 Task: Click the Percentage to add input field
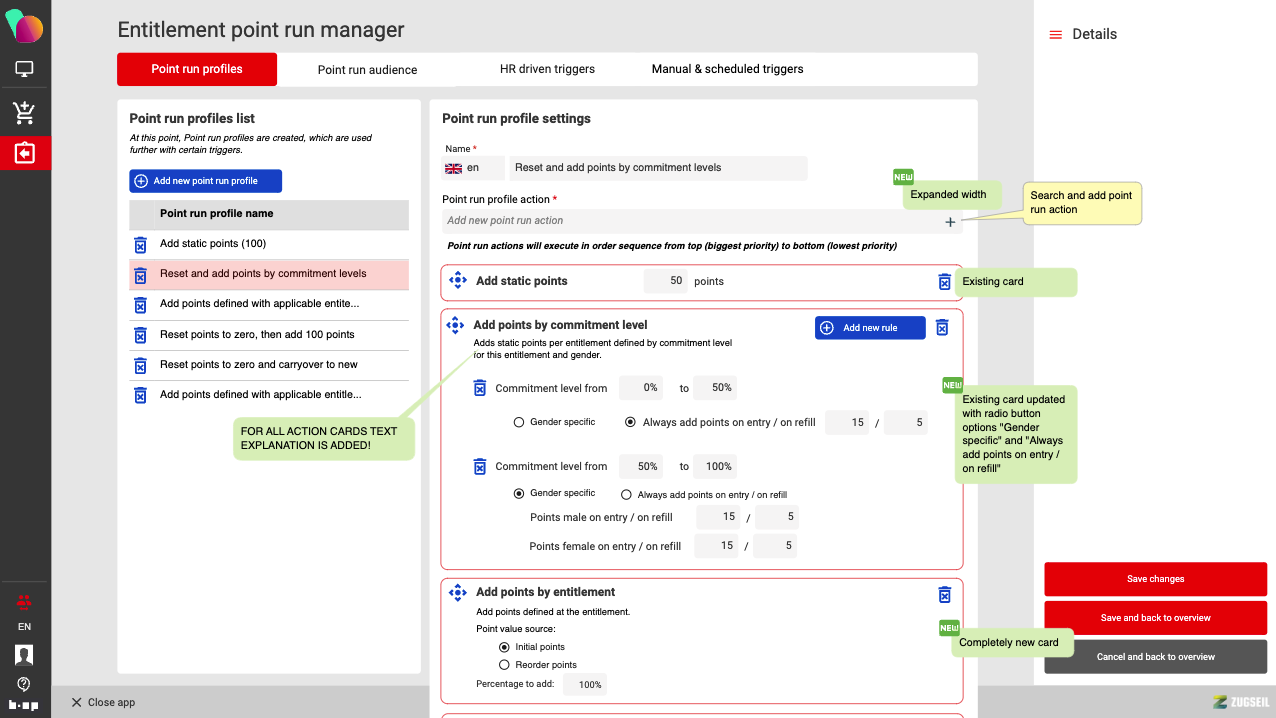coord(585,685)
